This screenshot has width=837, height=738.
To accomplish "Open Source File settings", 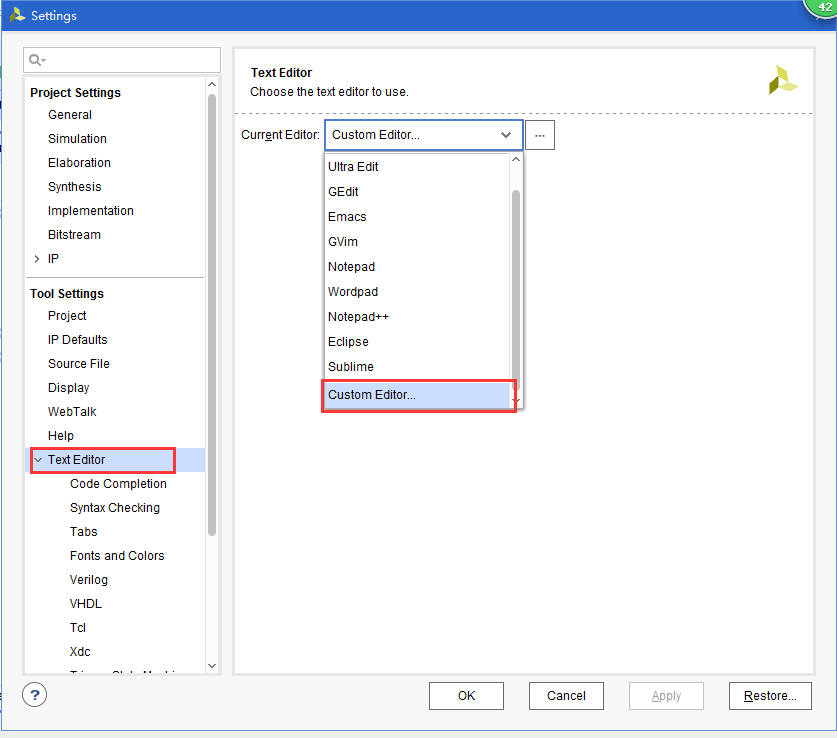I will [x=78, y=364].
